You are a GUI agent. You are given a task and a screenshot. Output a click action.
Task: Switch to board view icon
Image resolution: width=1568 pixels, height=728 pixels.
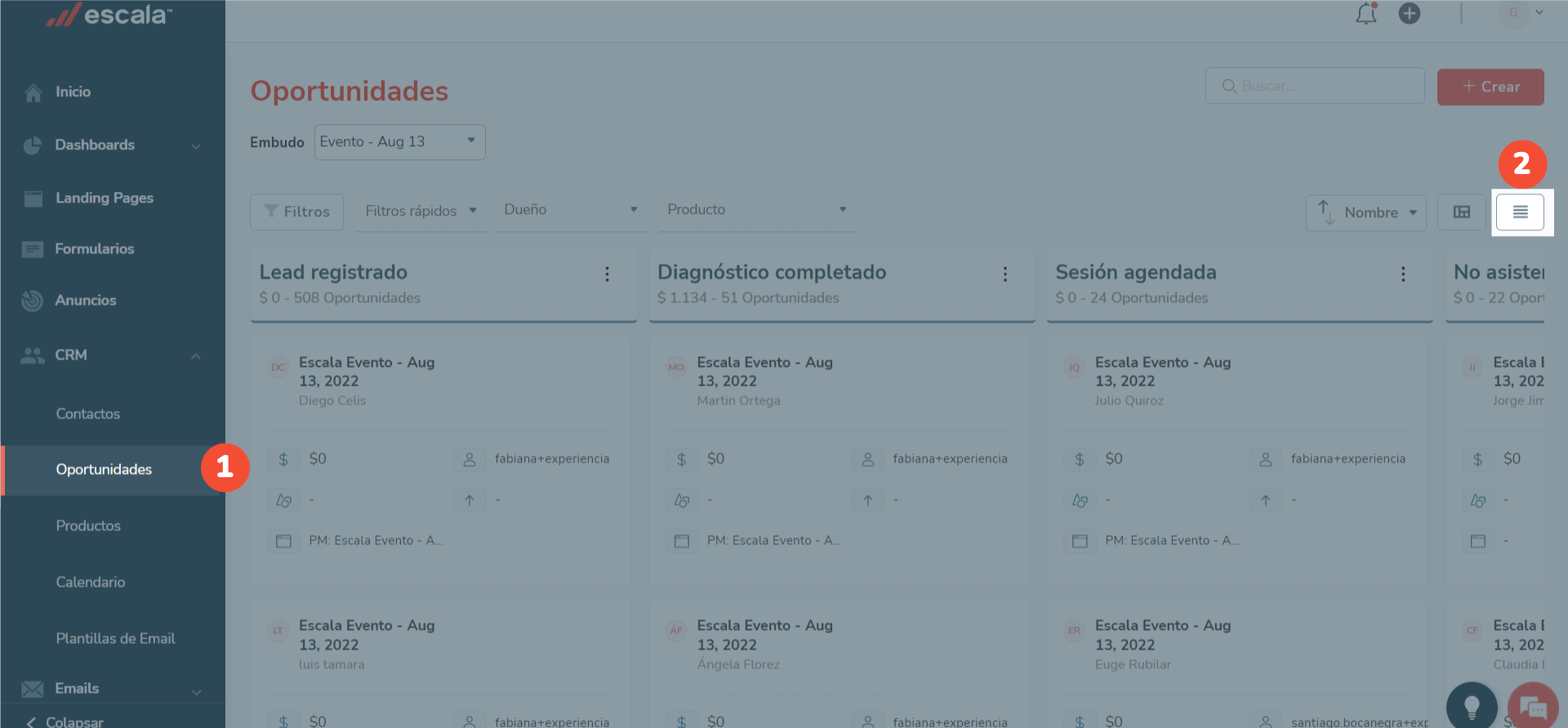click(1461, 212)
